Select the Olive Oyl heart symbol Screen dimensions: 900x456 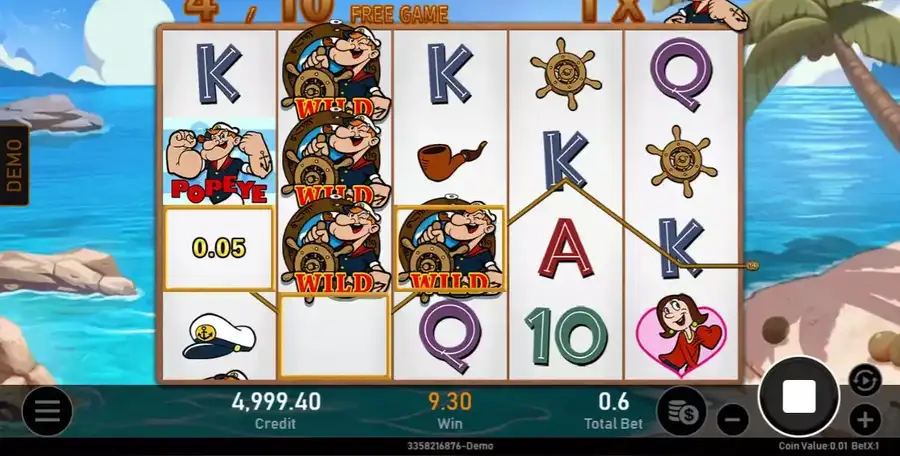[x=681, y=335]
